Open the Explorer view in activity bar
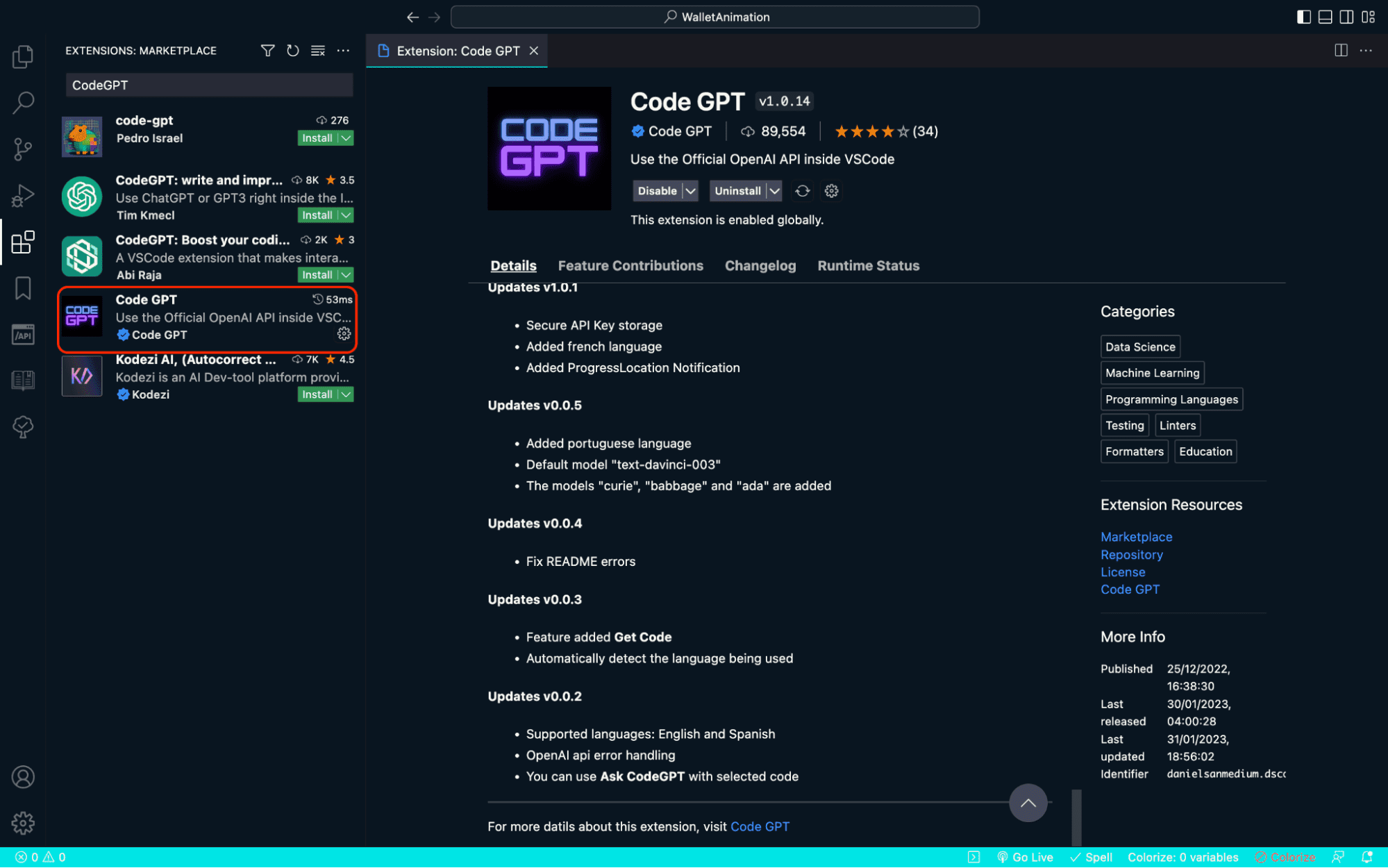1388x868 pixels. [x=23, y=56]
